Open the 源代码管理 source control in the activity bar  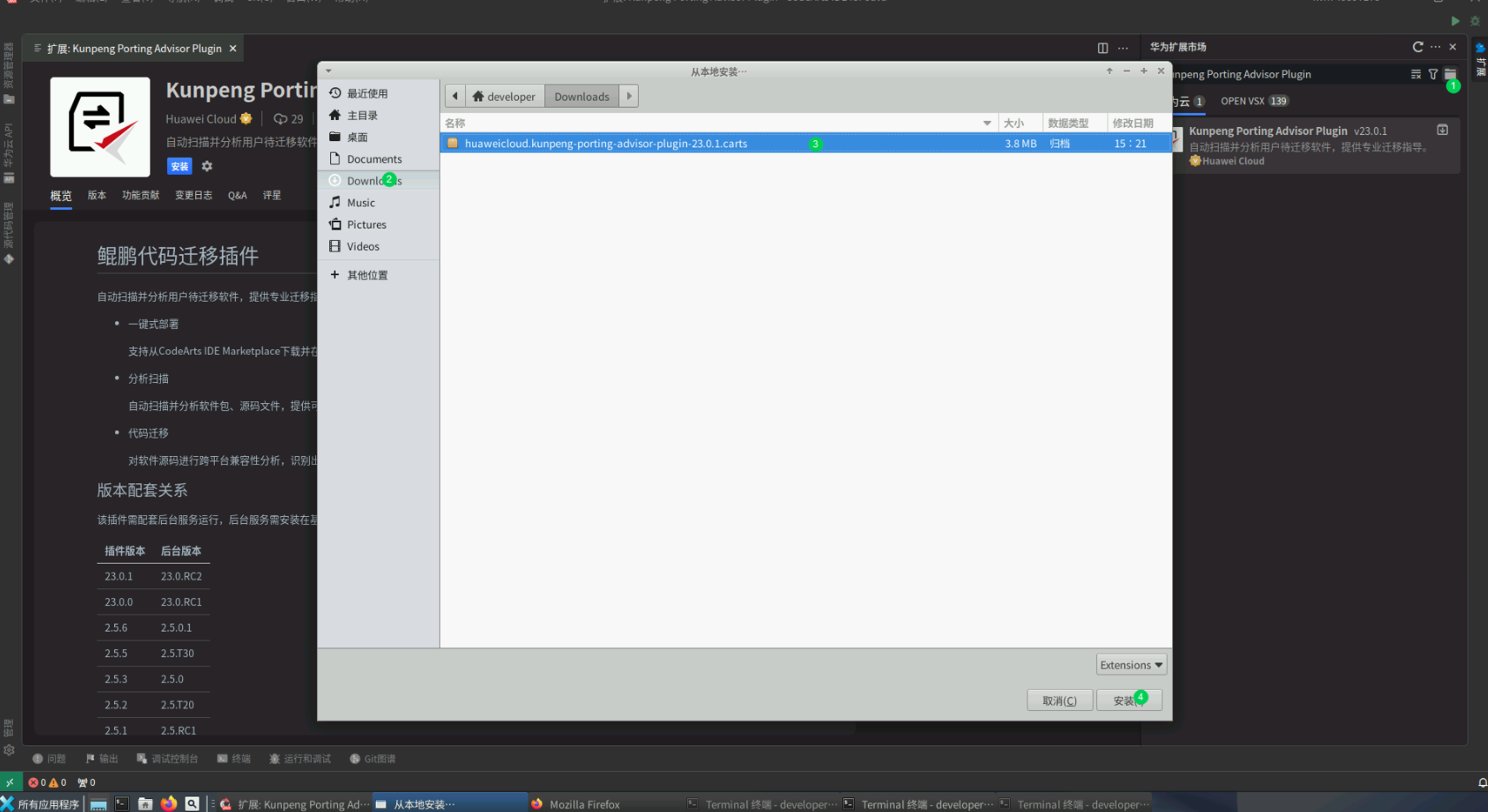(x=9, y=233)
